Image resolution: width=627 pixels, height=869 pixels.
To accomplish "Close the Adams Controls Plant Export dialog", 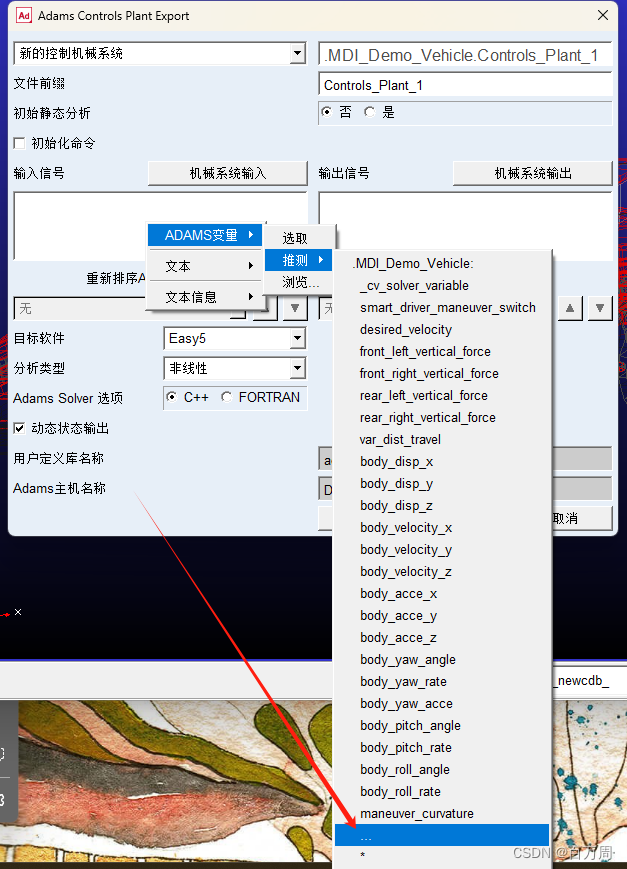I will 603,16.
